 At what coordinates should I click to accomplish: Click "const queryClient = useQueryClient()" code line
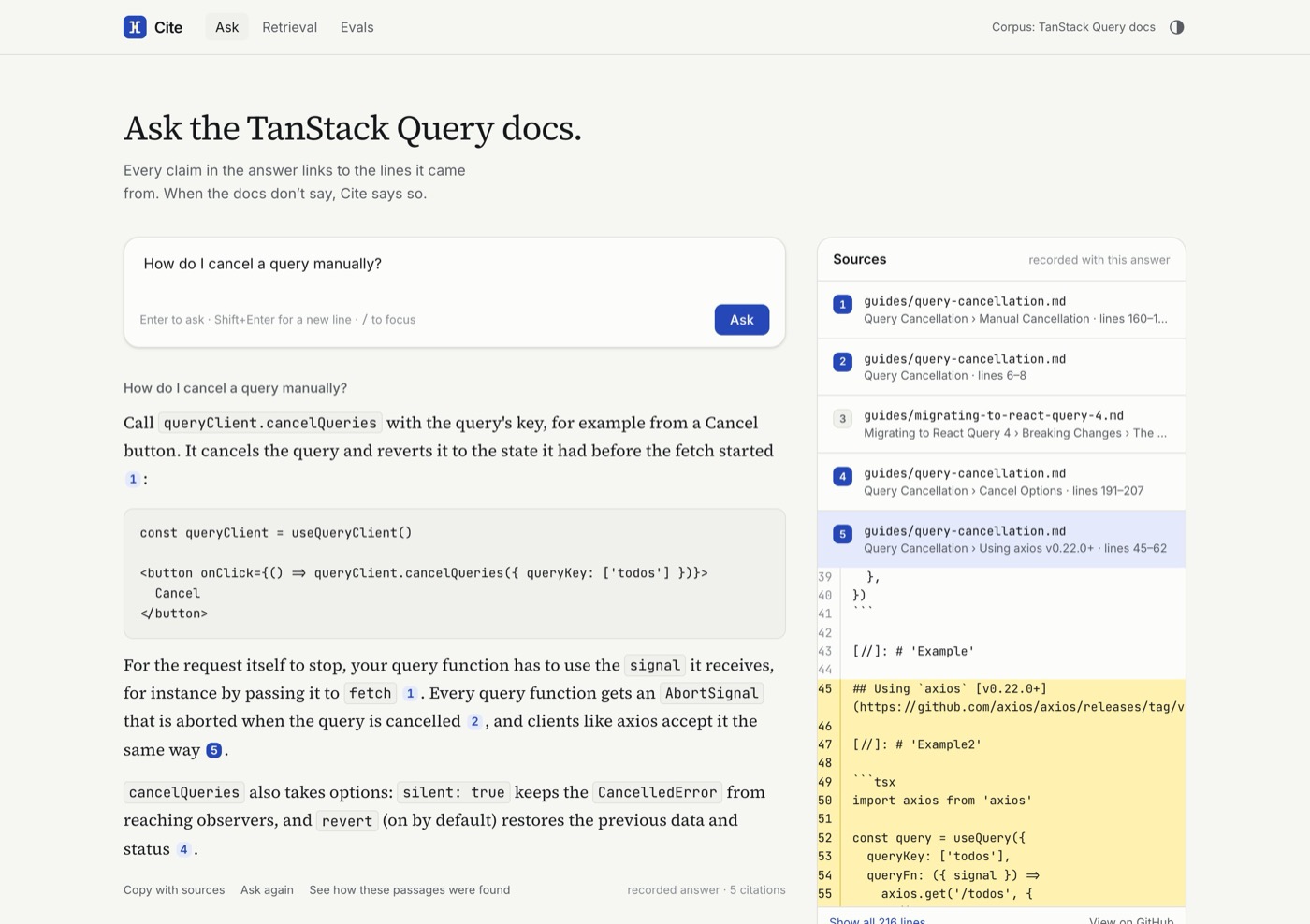click(276, 533)
